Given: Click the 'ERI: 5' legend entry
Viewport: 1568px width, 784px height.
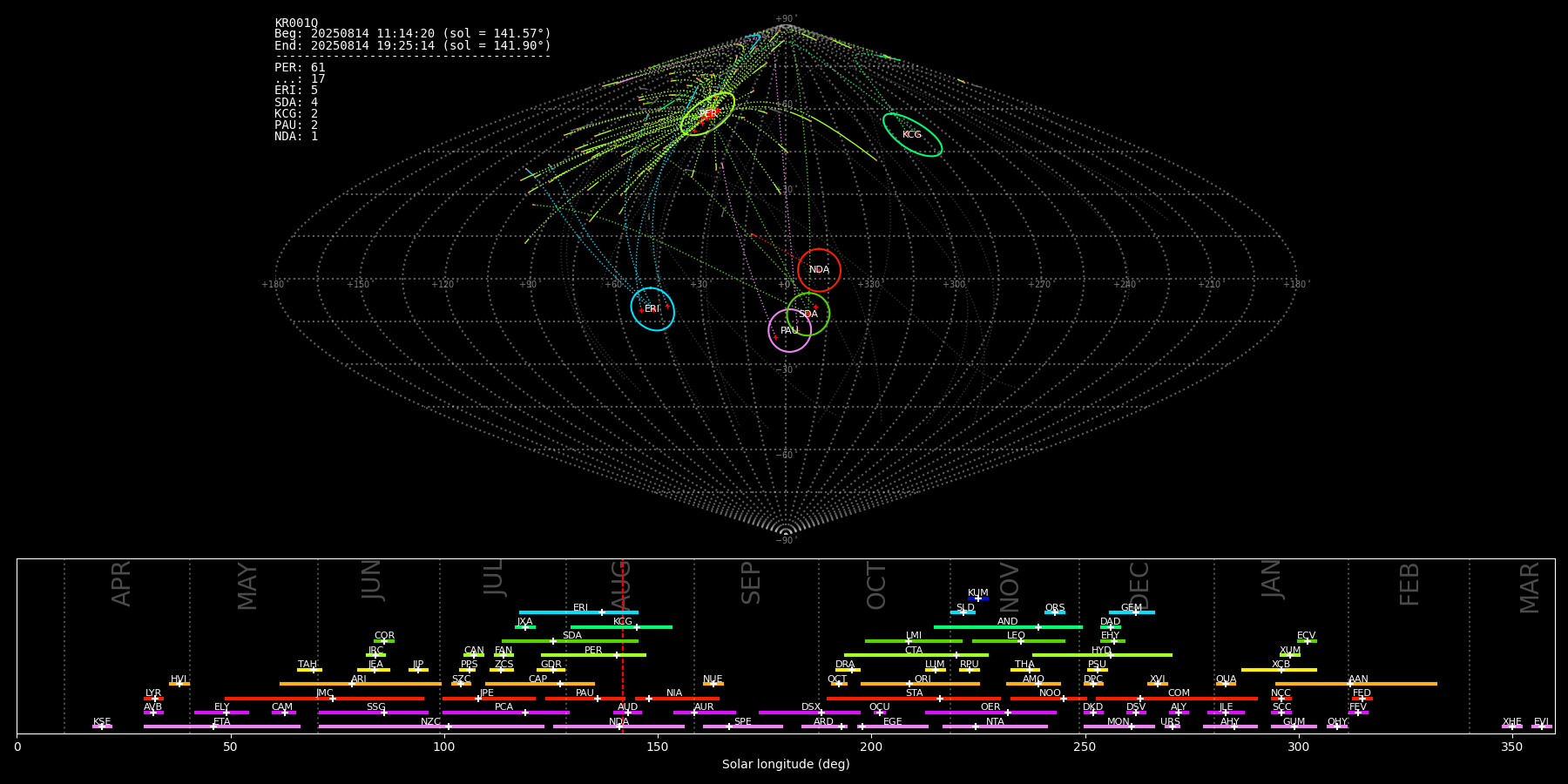Looking at the screenshot, I should 296,91.
